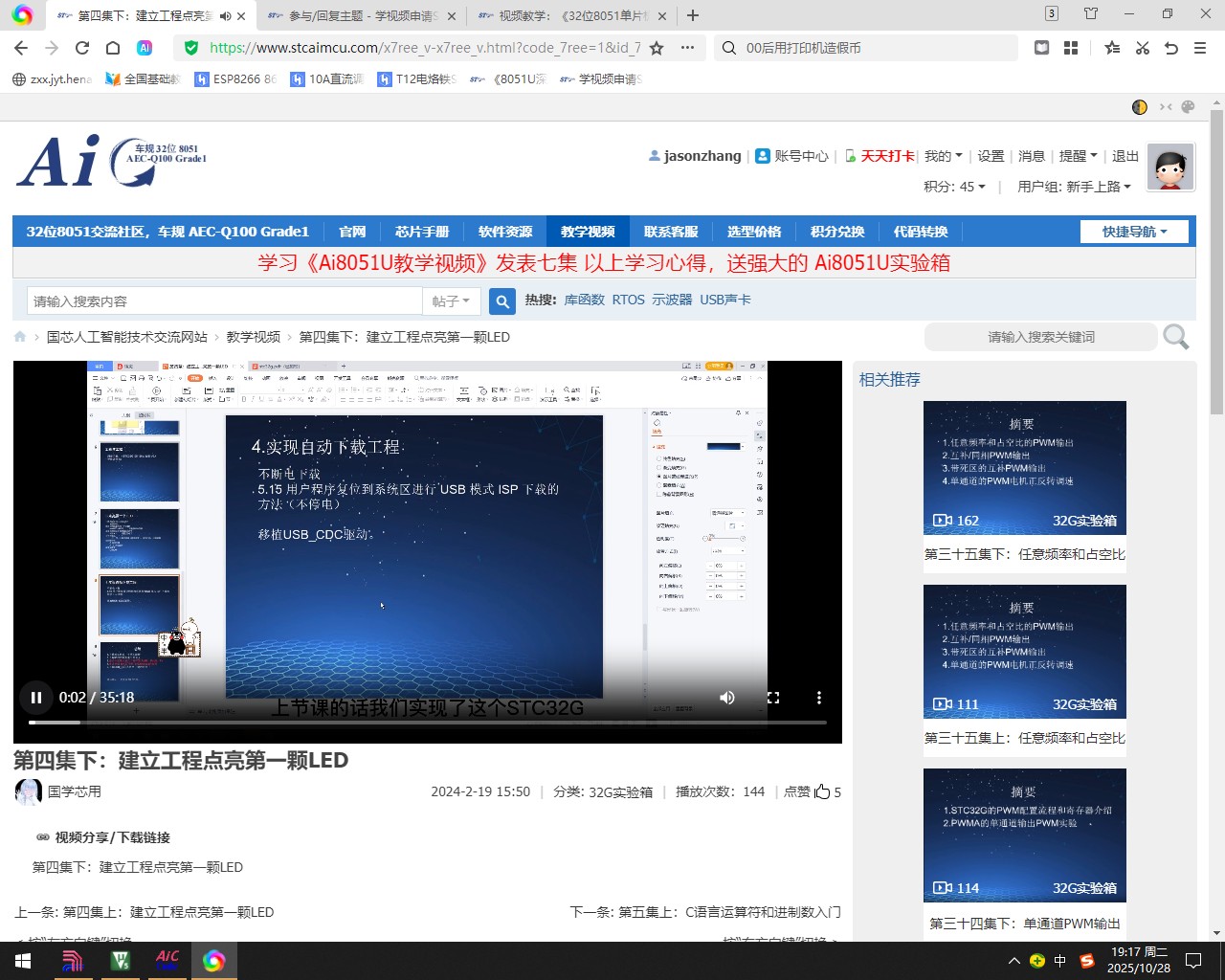Click the 退出 logout link

[1125, 155]
